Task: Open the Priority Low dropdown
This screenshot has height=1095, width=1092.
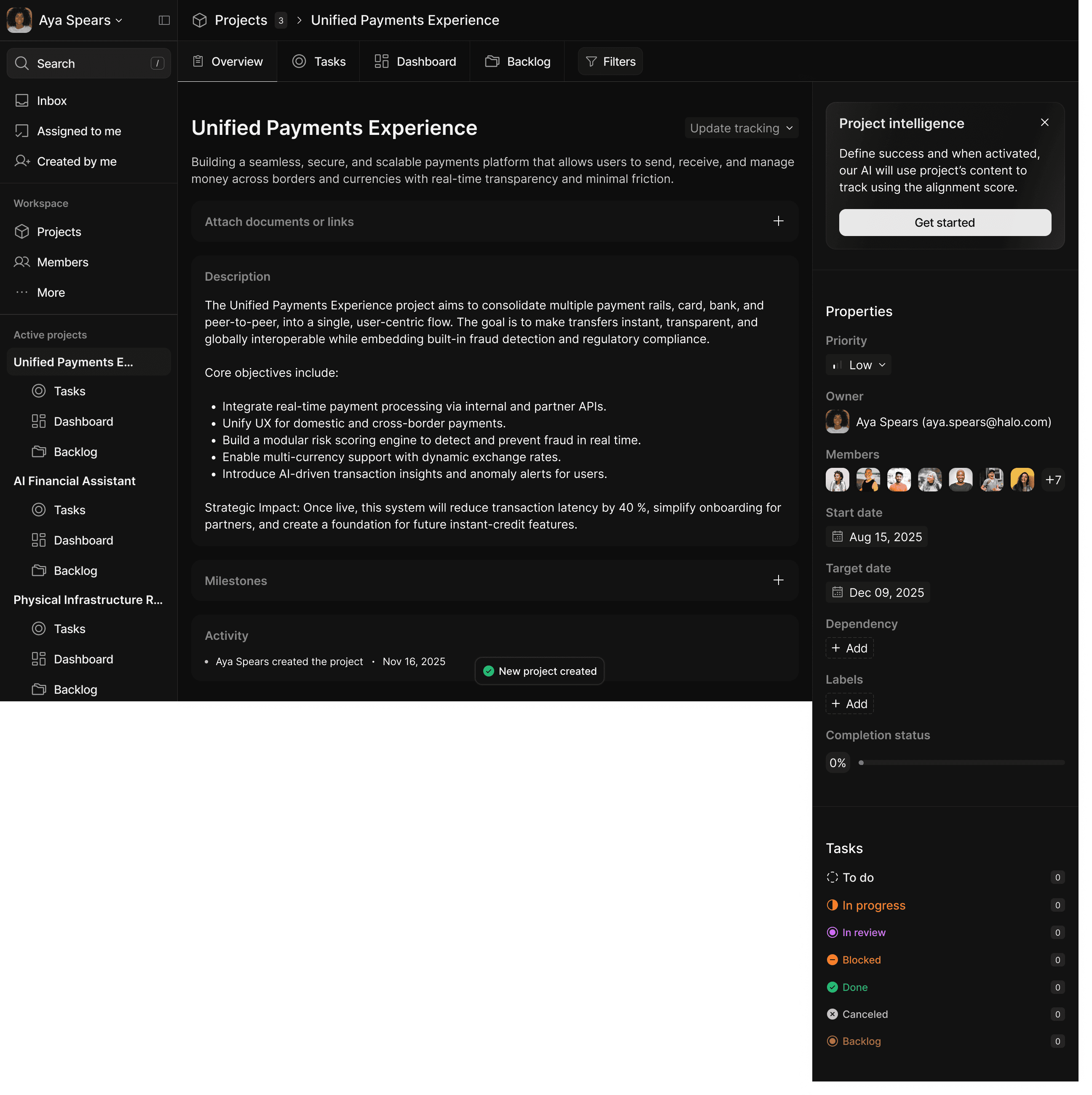Action: (x=858, y=365)
